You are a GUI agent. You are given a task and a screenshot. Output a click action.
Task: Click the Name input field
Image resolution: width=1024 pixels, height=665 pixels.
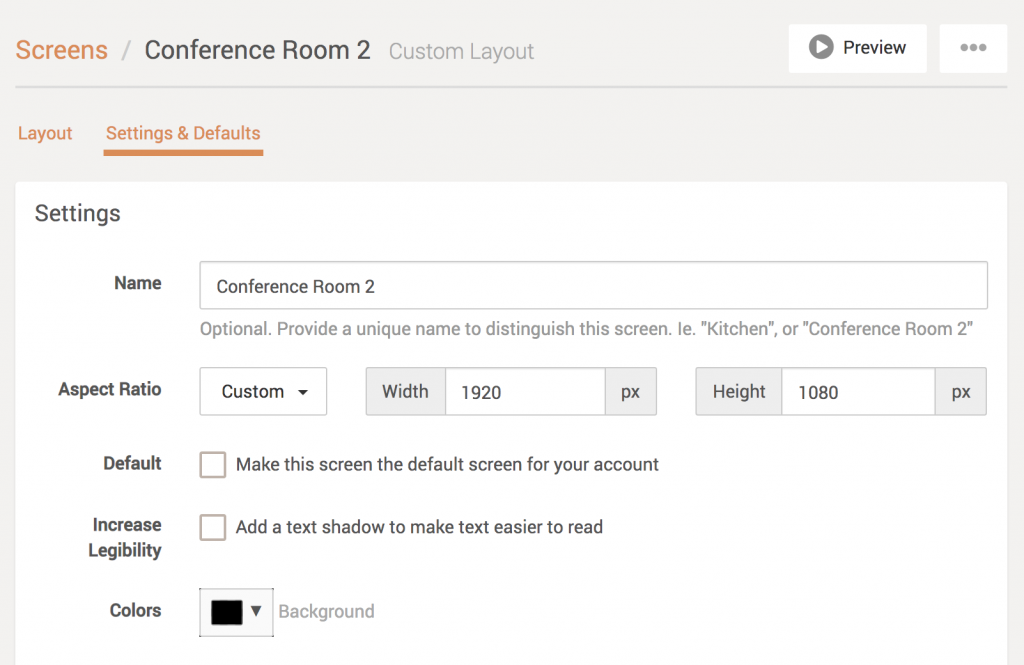[x=594, y=285]
